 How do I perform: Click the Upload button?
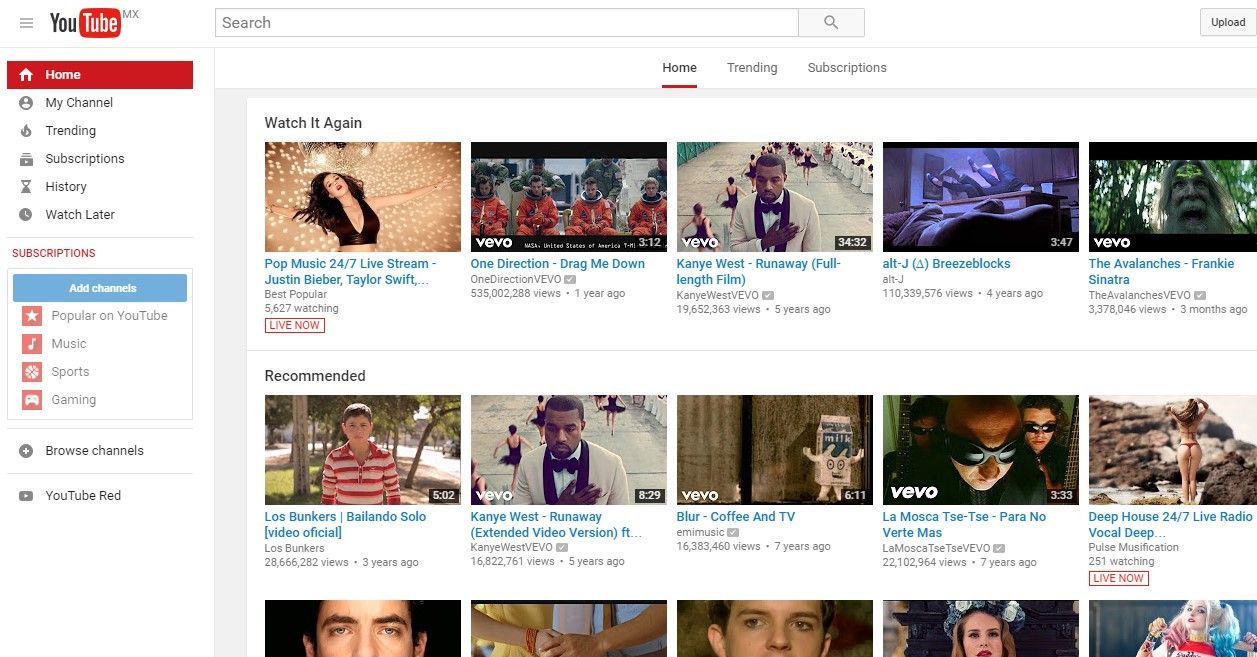pyautogui.click(x=1227, y=21)
